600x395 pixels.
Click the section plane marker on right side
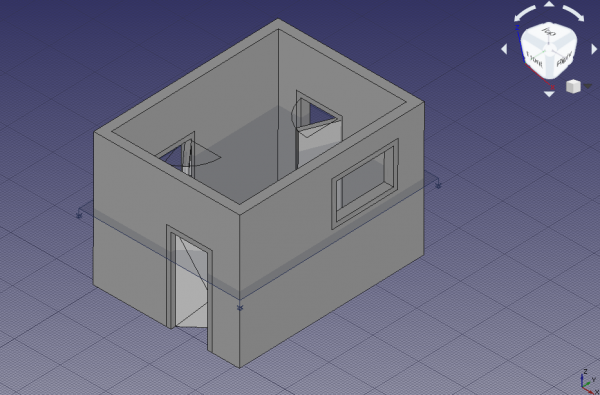[x=439, y=186]
